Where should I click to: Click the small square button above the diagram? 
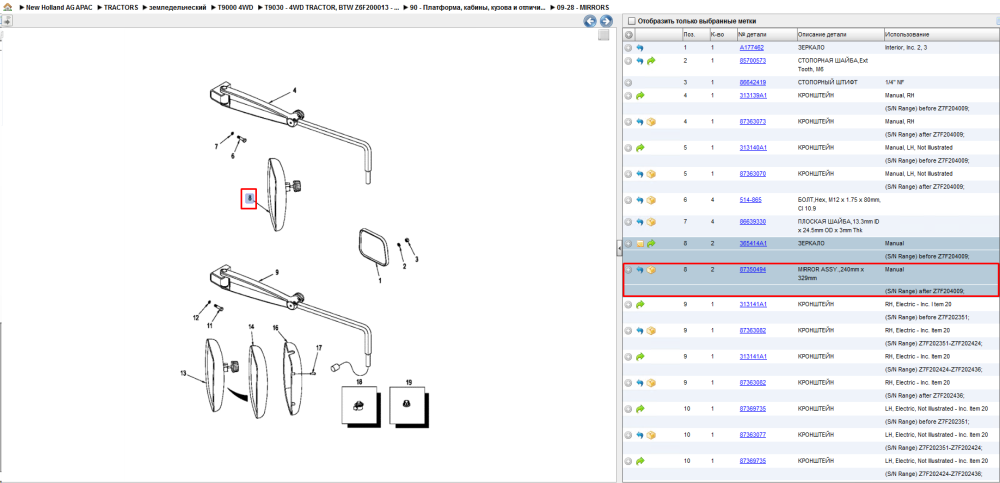click(x=603, y=36)
